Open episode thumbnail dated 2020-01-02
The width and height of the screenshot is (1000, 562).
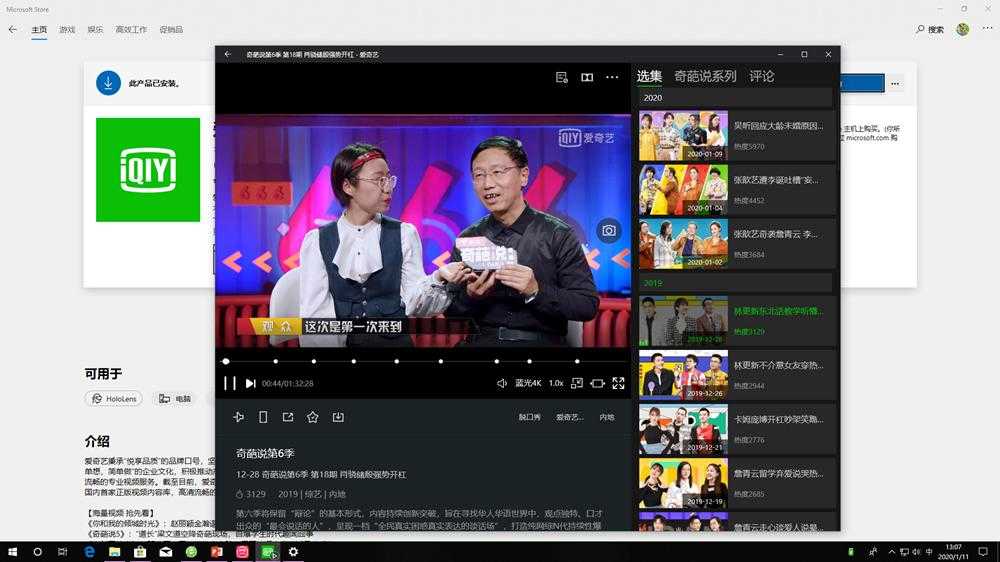683,244
